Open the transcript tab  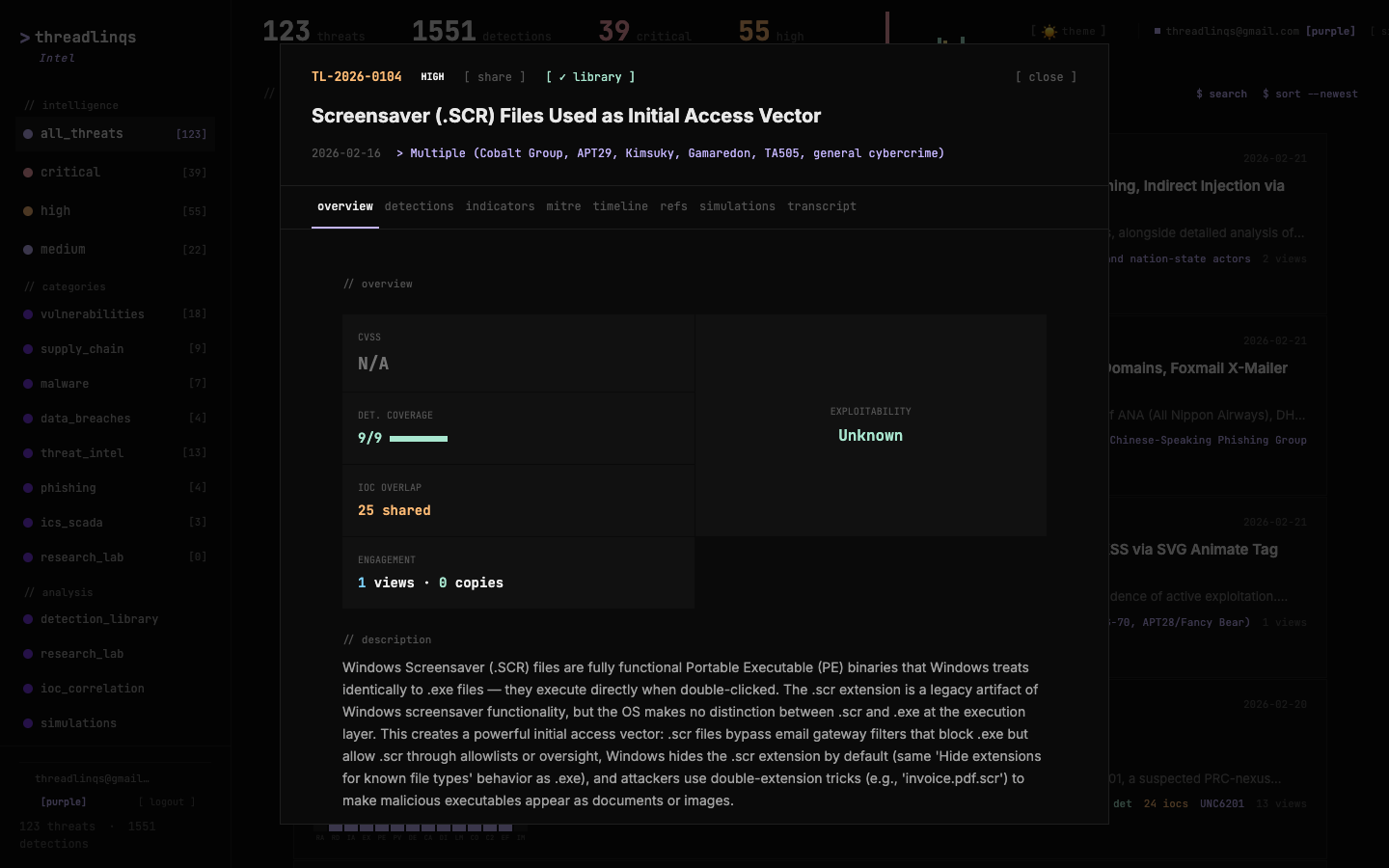coord(822,206)
